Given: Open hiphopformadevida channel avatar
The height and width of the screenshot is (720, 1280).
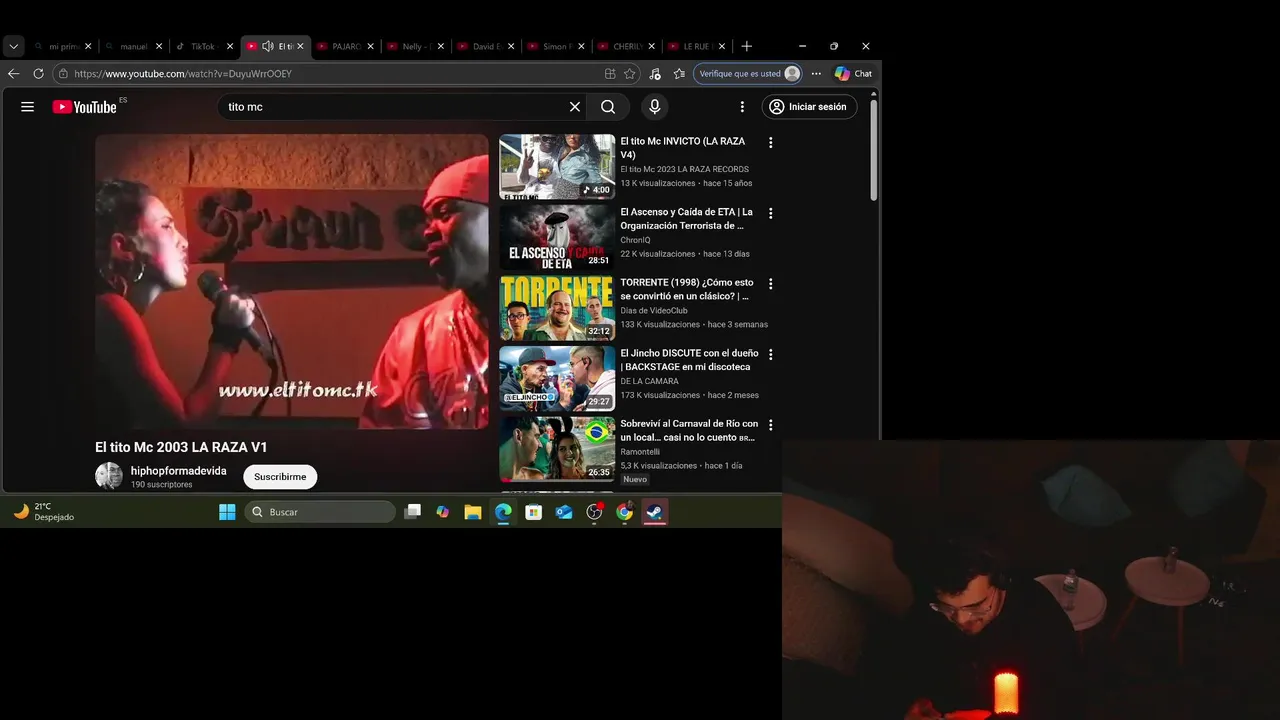Looking at the screenshot, I should click(x=109, y=476).
